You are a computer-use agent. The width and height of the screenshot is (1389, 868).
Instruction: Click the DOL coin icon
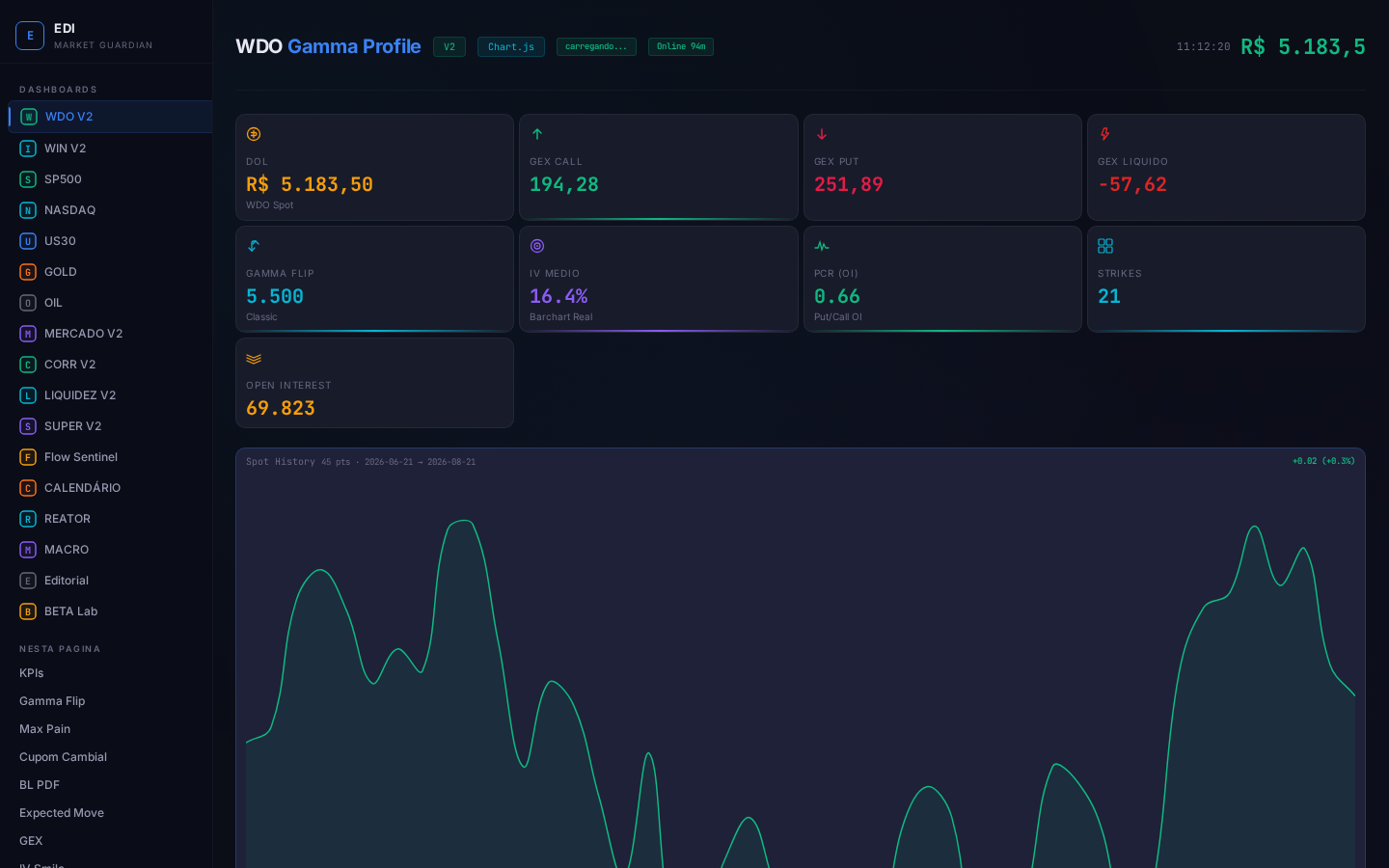(254, 134)
